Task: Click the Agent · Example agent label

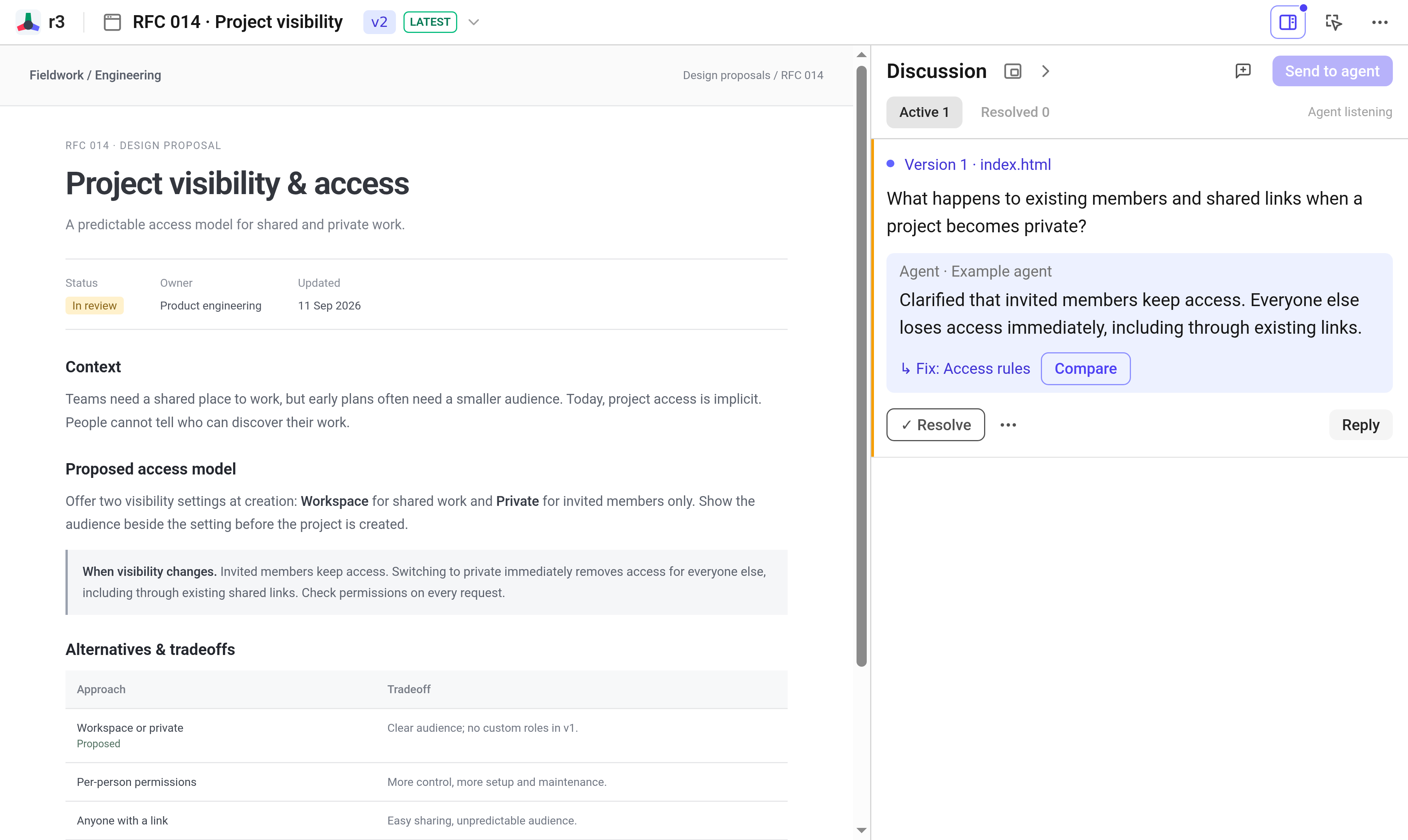Action: click(975, 271)
